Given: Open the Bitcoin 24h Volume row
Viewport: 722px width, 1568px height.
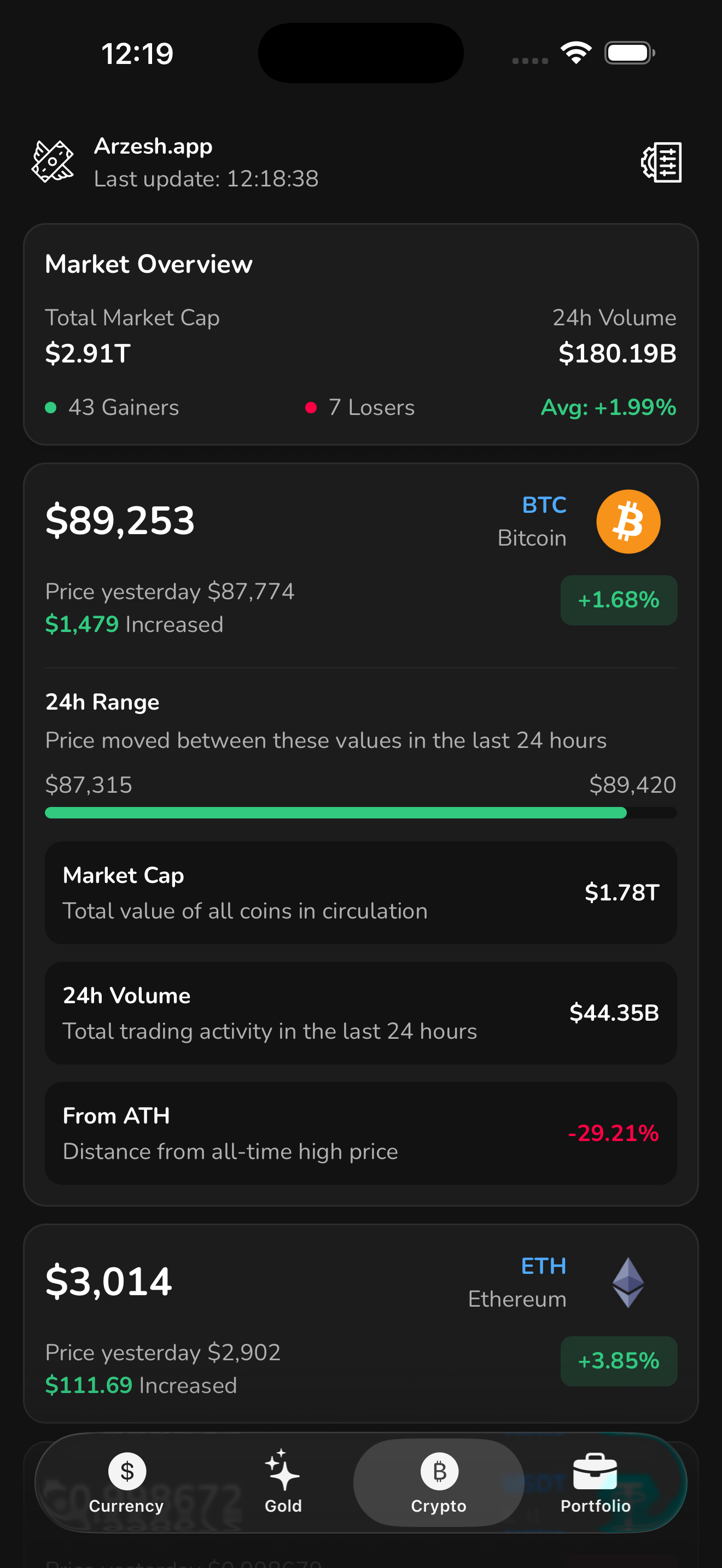Looking at the screenshot, I should pyautogui.click(x=361, y=1013).
